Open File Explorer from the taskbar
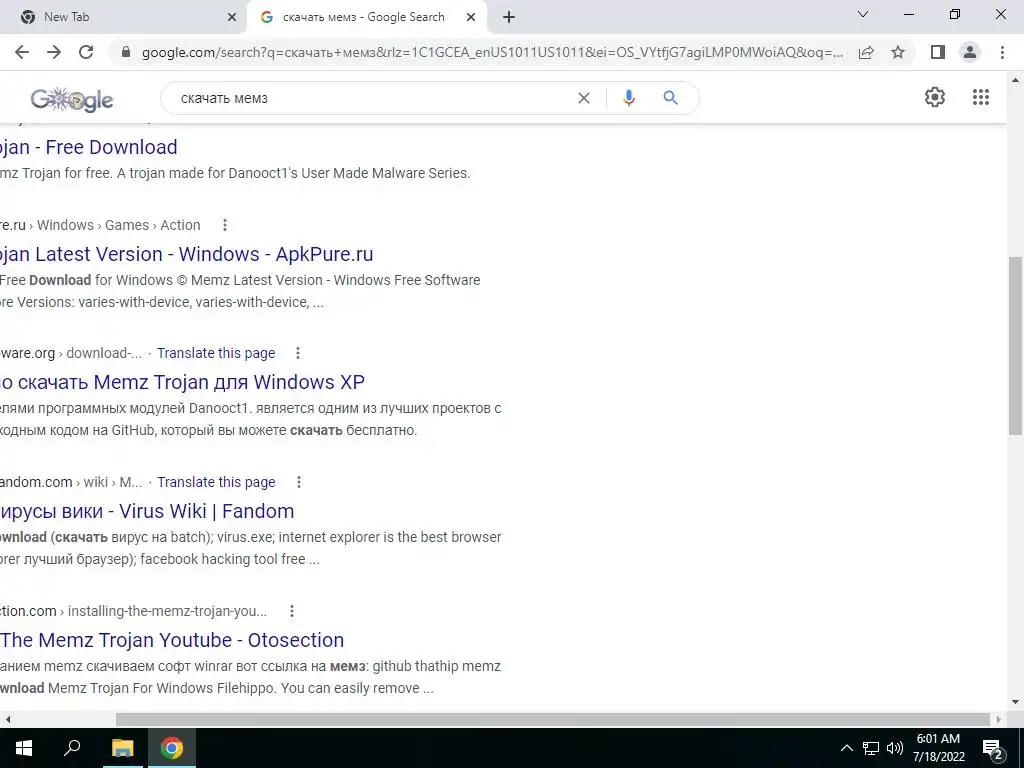The image size is (1024, 768). pyautogui.click(x=122, y=748)
